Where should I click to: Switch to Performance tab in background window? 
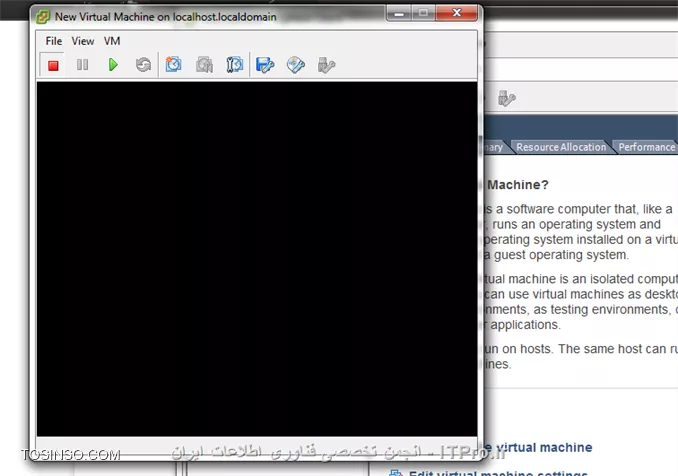tap(646, 147)
